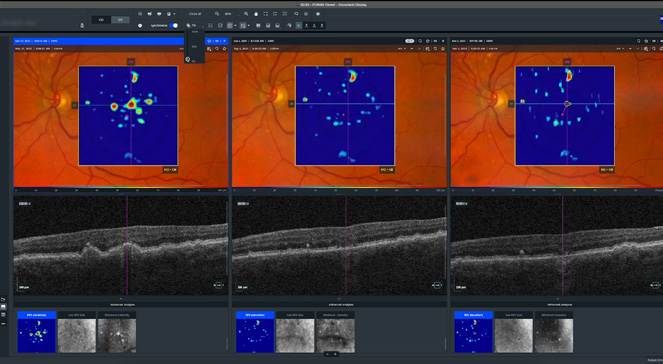663x364 pixels.
Task: Expand the save icon dropdown arrow in toolbar
Action: pyautogui.click(x=174, y=14)
